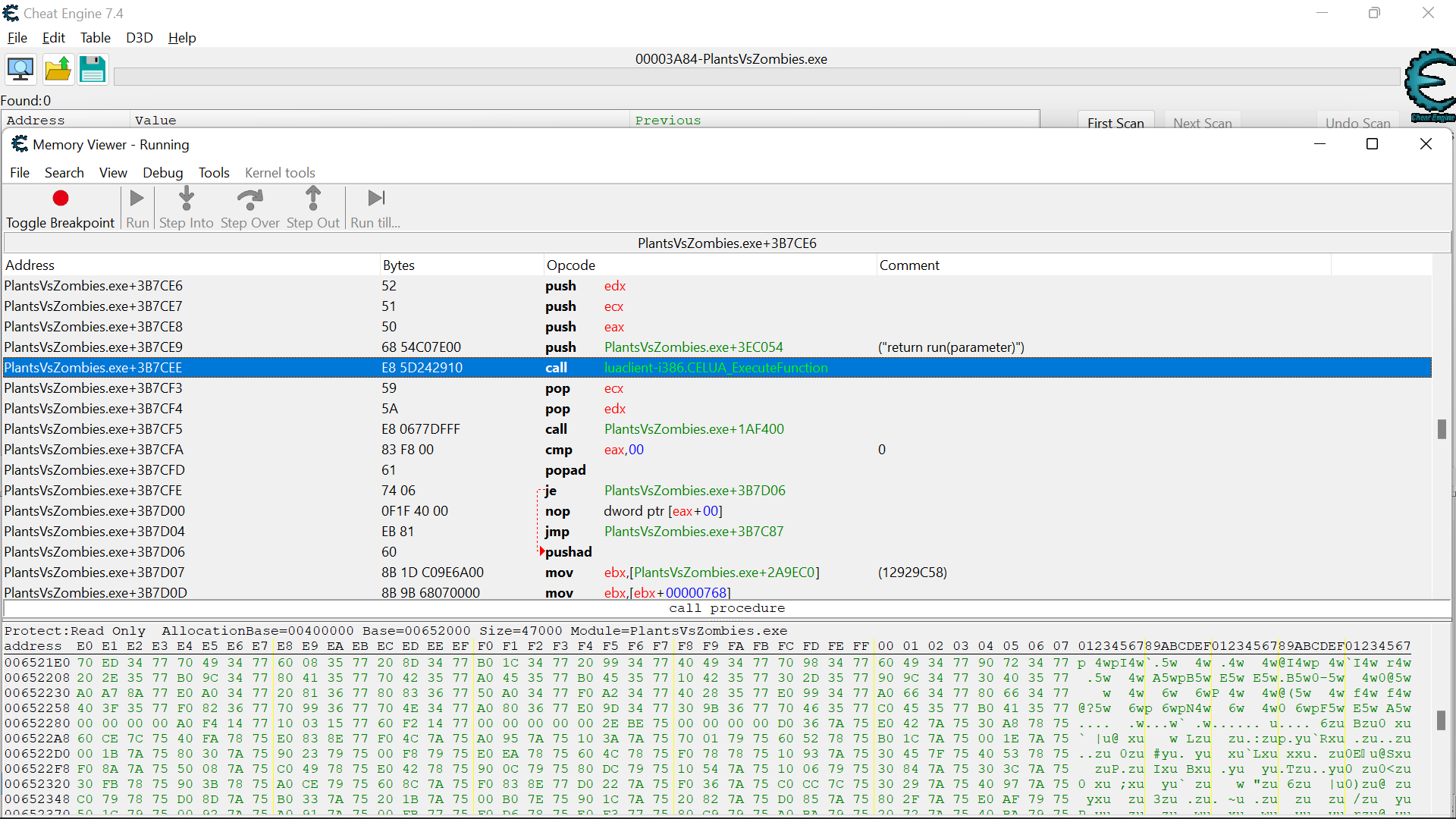Click the Undo Scan button
The width and height of the screenshot is (1456, 819).
tap(1357, 122)
